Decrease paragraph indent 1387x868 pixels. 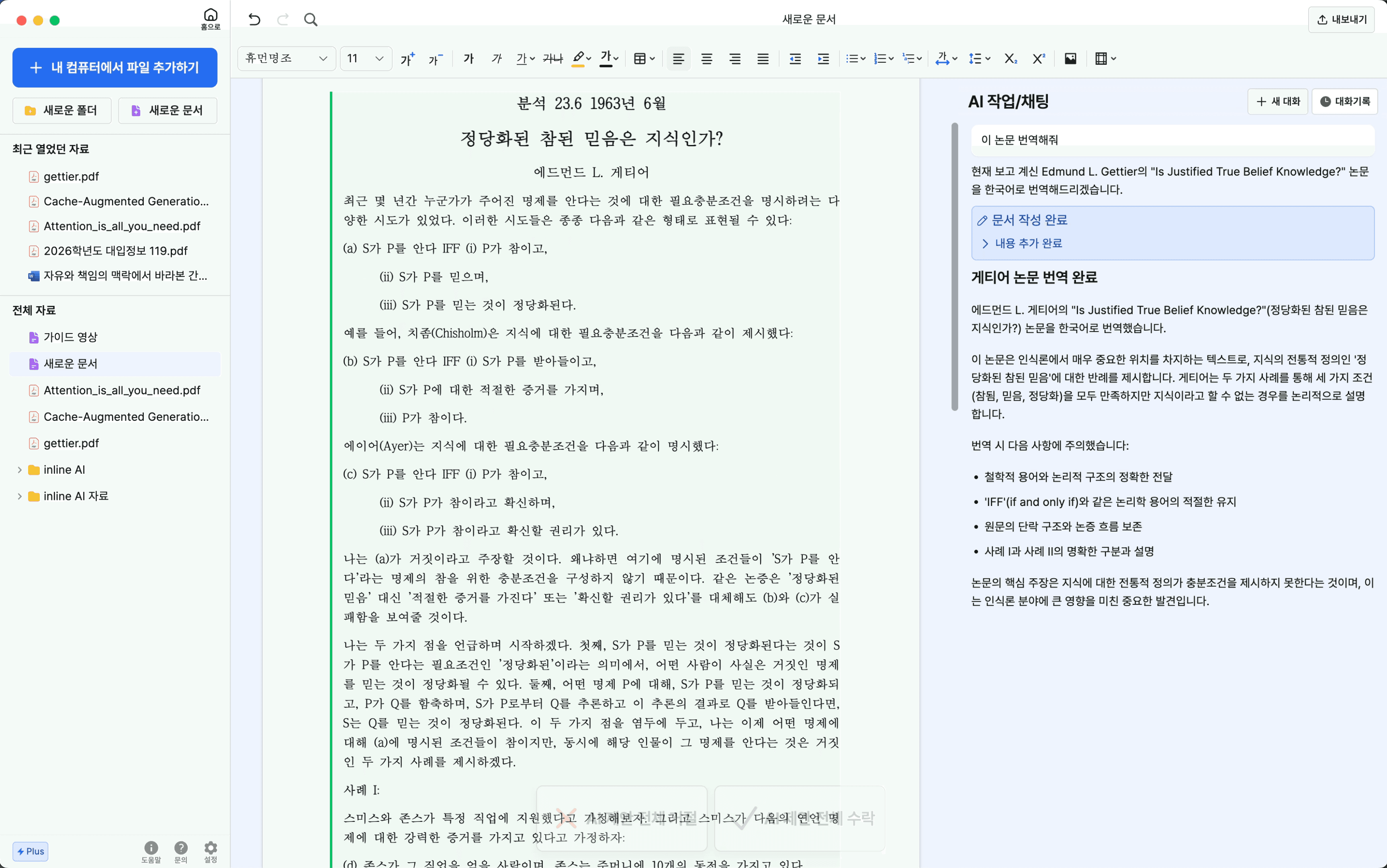(795, 59)
